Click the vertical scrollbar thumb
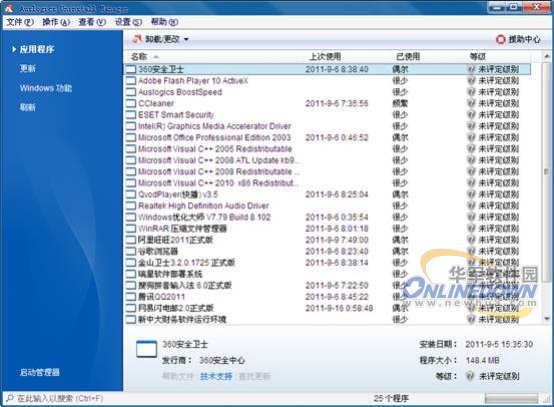Viewport: 554px width, 407px height. [547, 171]
